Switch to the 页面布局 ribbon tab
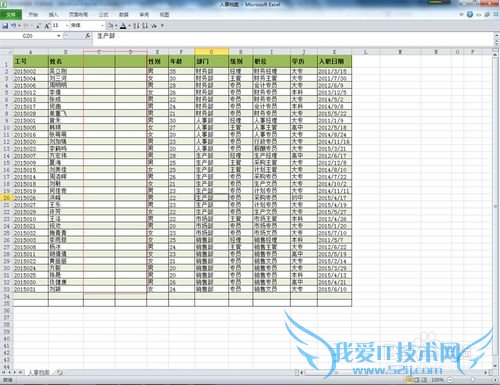The width and height of the screenshot is (500, 385). pyautogui.click(x=78, y=15)
